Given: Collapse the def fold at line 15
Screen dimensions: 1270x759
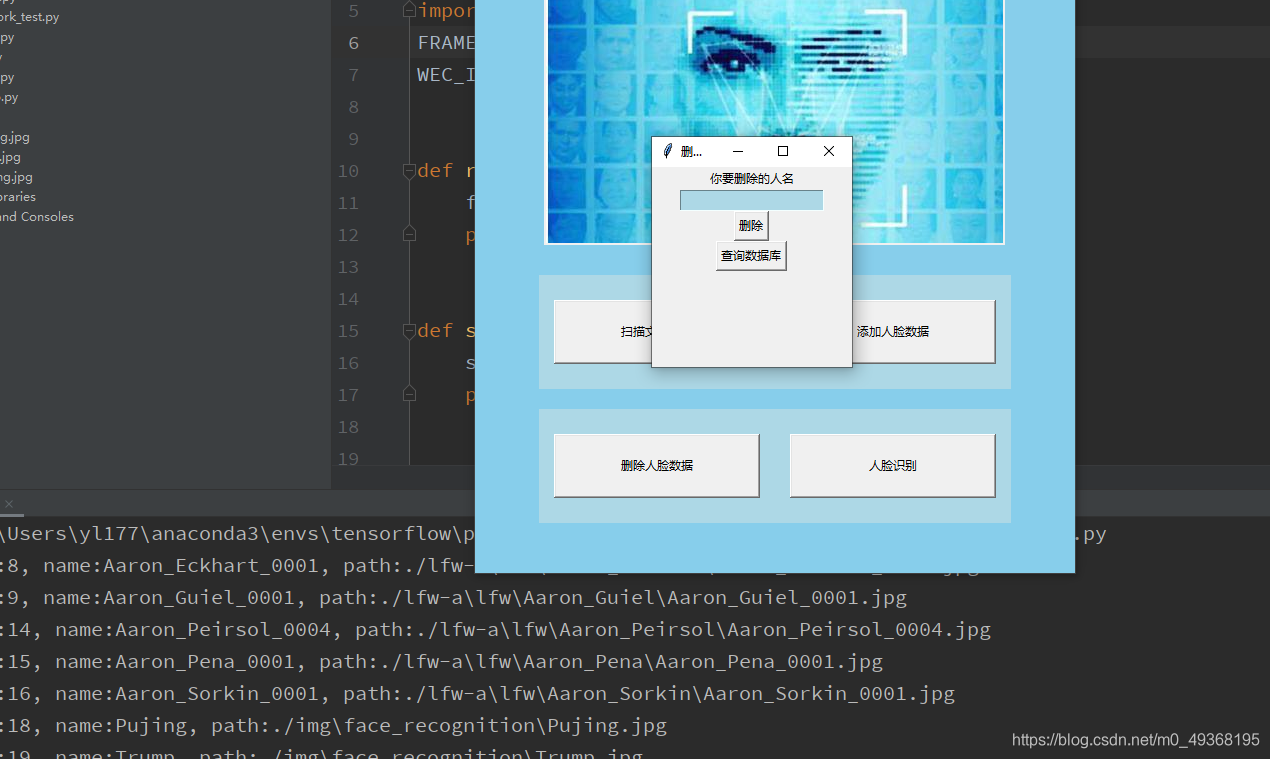Looking at the screenshot, I should coord(408,331).
